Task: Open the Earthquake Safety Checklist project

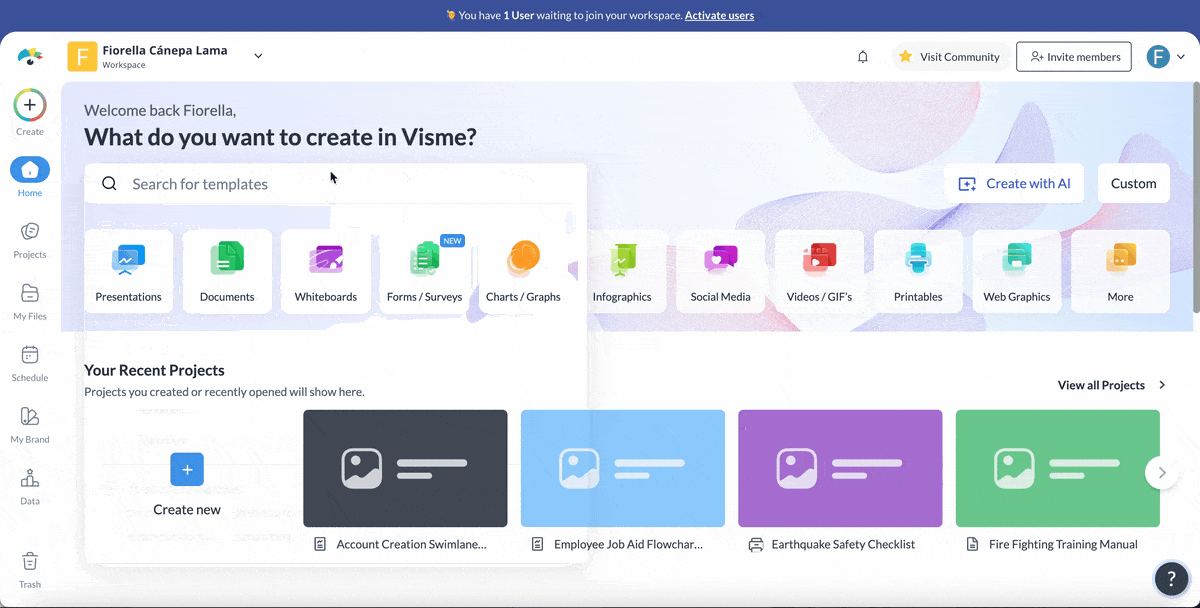Action: (840, 468)
